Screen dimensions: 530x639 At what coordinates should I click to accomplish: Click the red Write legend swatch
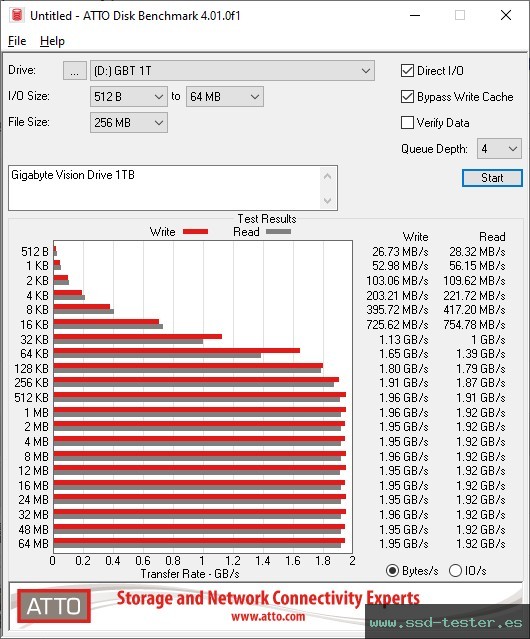196,231
